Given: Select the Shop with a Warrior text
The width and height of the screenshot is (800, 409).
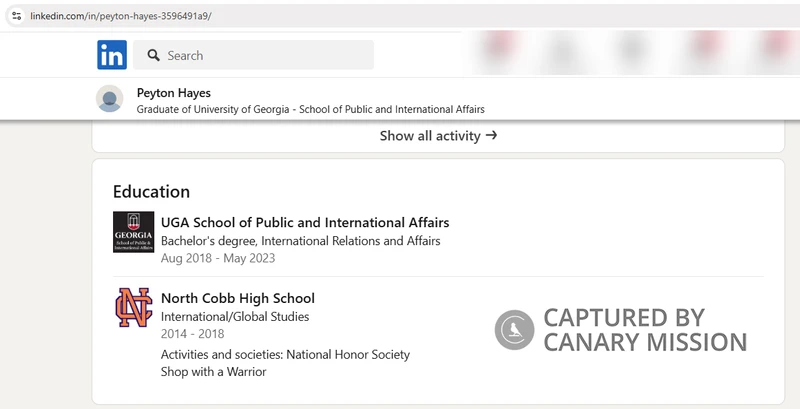Looking at the screenshot, I should pos(214,372).
